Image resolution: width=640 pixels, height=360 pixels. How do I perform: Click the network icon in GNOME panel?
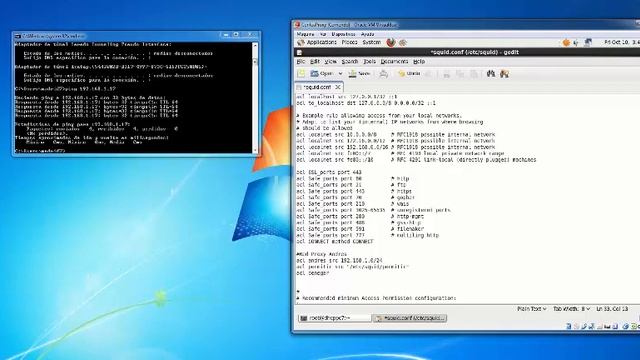tap(588, 42)
